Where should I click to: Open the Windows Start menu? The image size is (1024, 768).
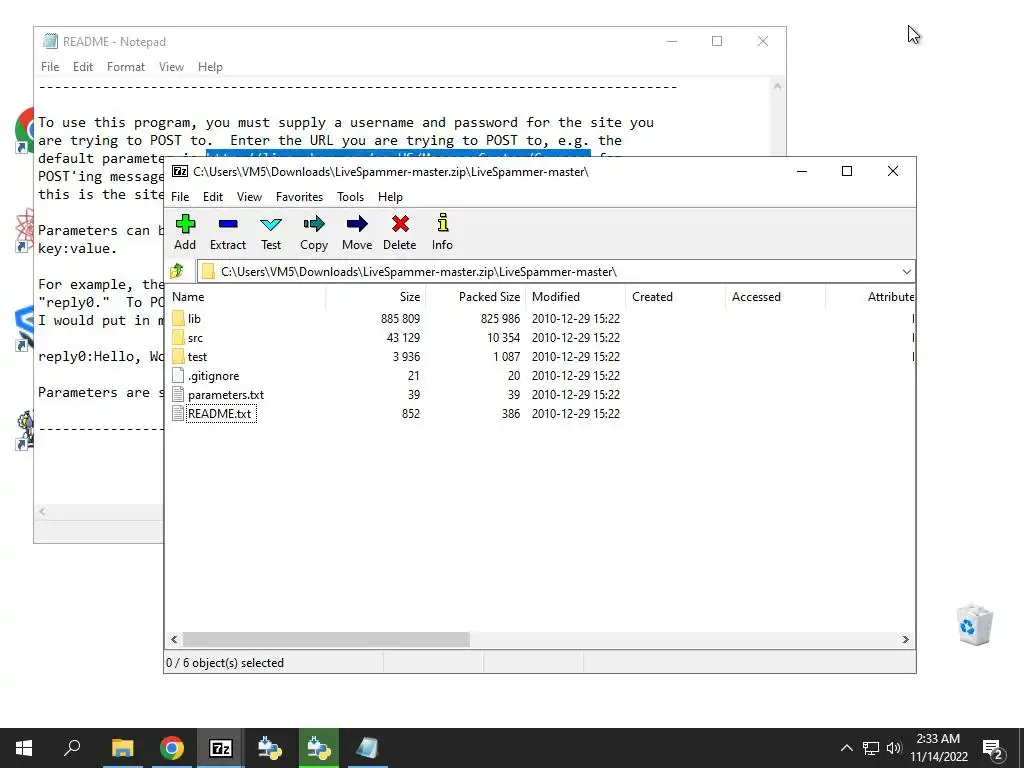[24, 748]
